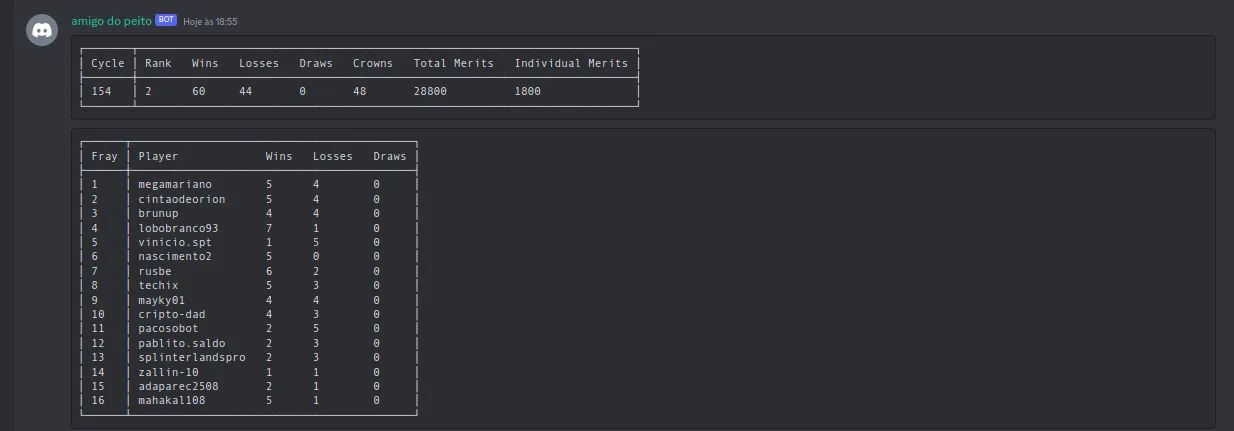Select player mayky01
1234x431 pixels.
click(162, 300)
